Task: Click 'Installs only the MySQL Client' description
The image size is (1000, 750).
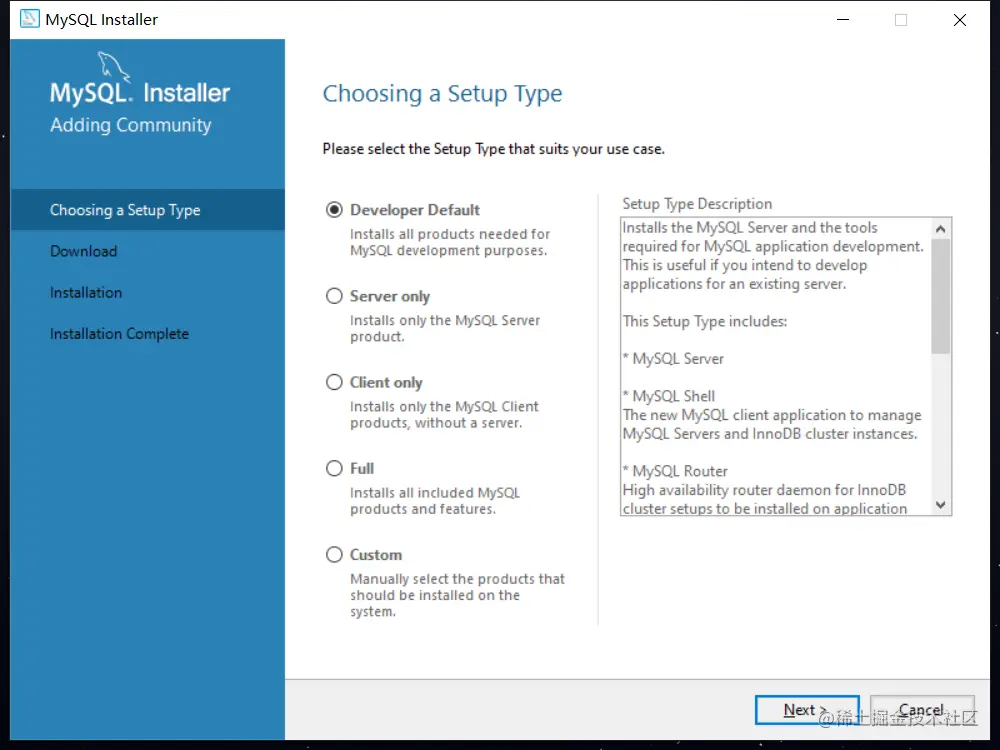Action: pyautogui.click(x=444, y=415)
